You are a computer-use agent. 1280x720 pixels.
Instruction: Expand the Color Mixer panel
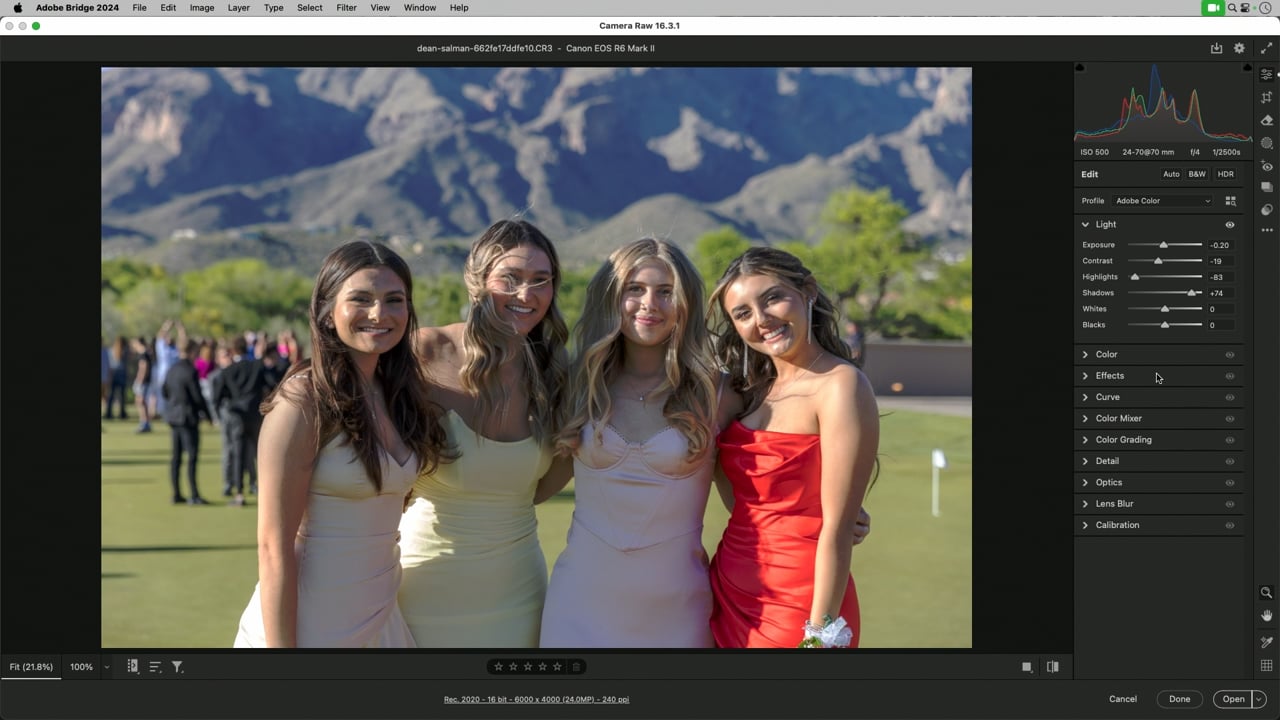point(1085,419)
